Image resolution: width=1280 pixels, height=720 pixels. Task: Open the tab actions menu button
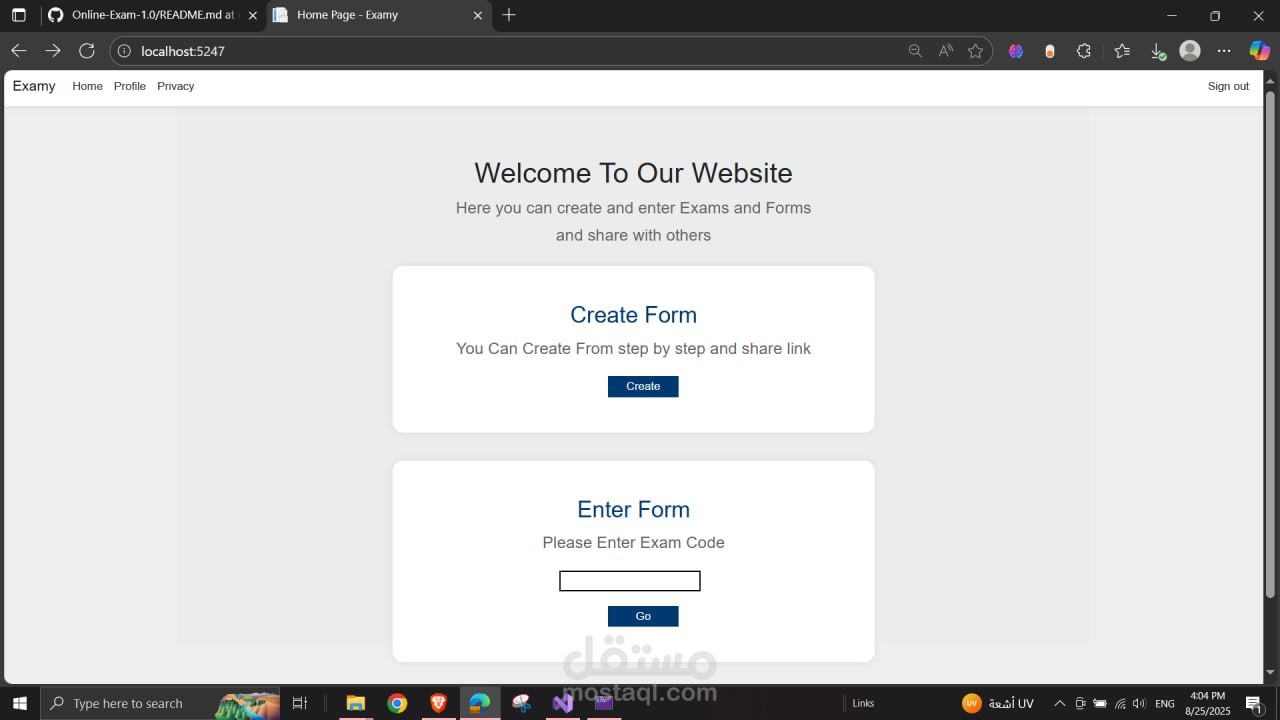pos(19,15)
